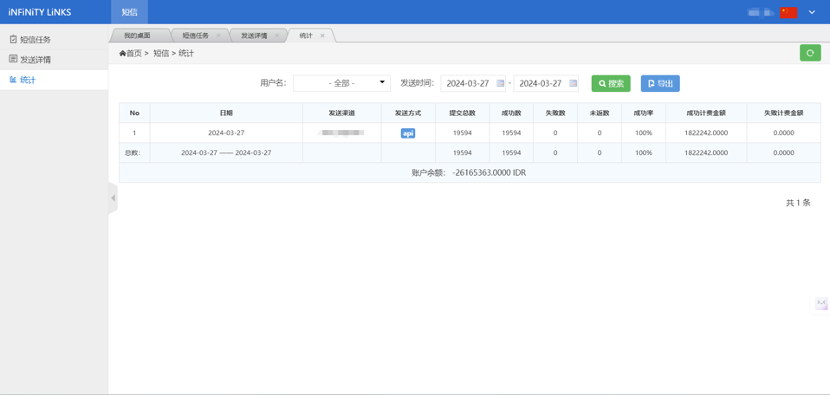Click the 发送详情 sidebar icon
The height and width of the screenshot is (396, 830).
click(x=13, y=59)
